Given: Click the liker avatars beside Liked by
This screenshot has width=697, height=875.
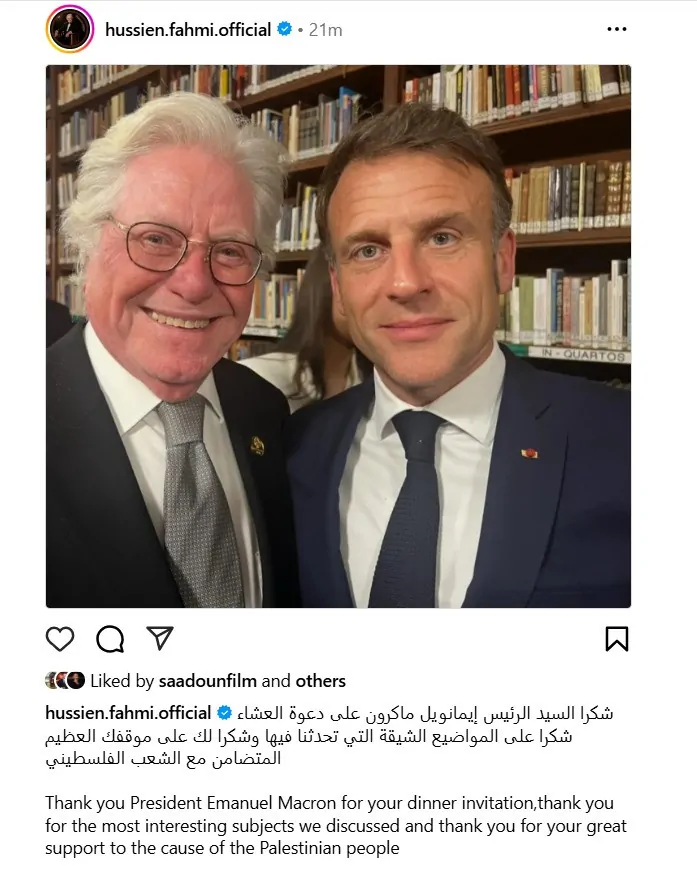Looking at the screenshot, I should 65,681.
